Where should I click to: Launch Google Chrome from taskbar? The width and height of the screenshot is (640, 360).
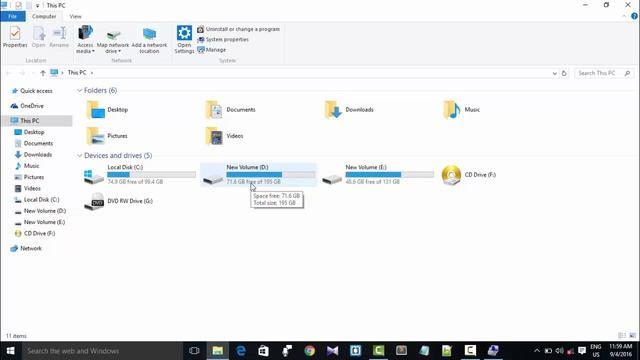point(310,351)
